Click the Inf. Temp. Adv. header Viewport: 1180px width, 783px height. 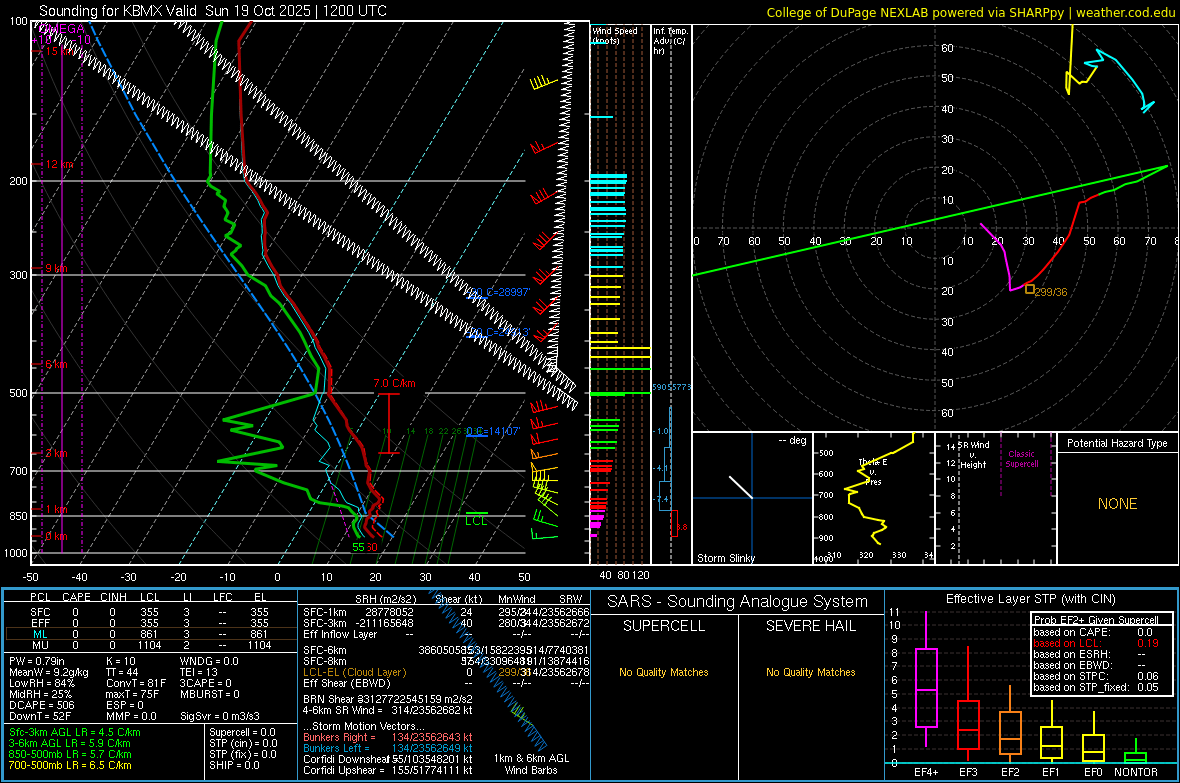(x=670, y=41)
